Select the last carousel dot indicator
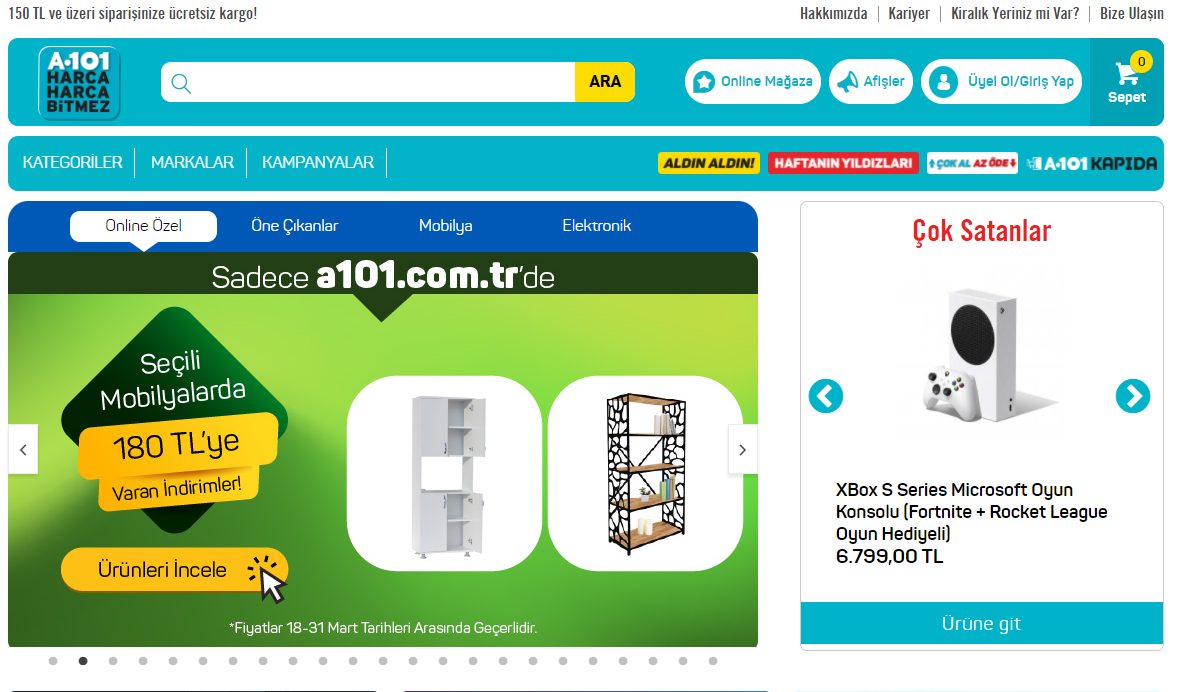 (x=713, y=661)
